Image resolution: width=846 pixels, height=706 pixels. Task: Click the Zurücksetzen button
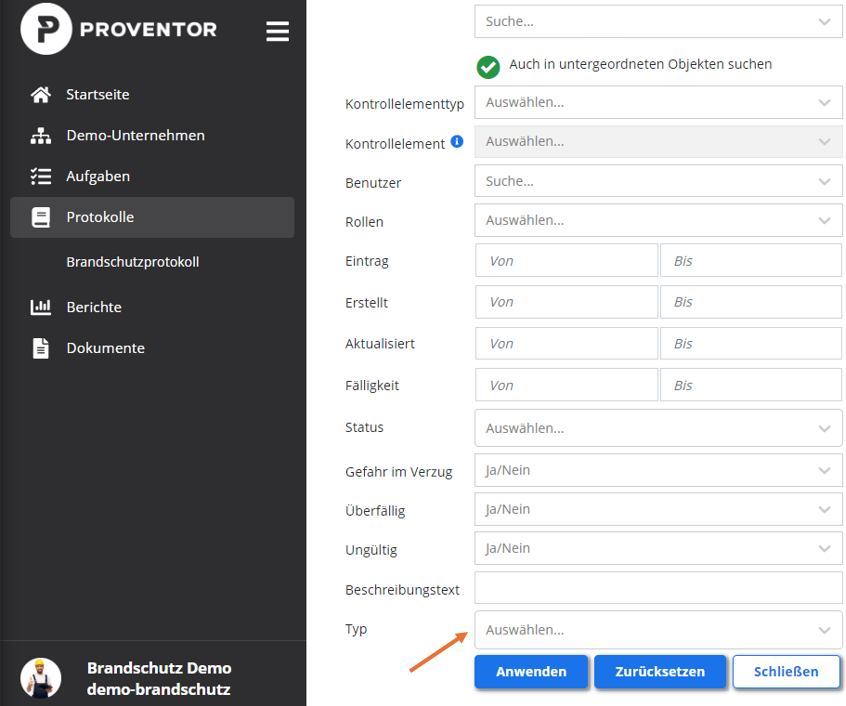coord(660,672)
